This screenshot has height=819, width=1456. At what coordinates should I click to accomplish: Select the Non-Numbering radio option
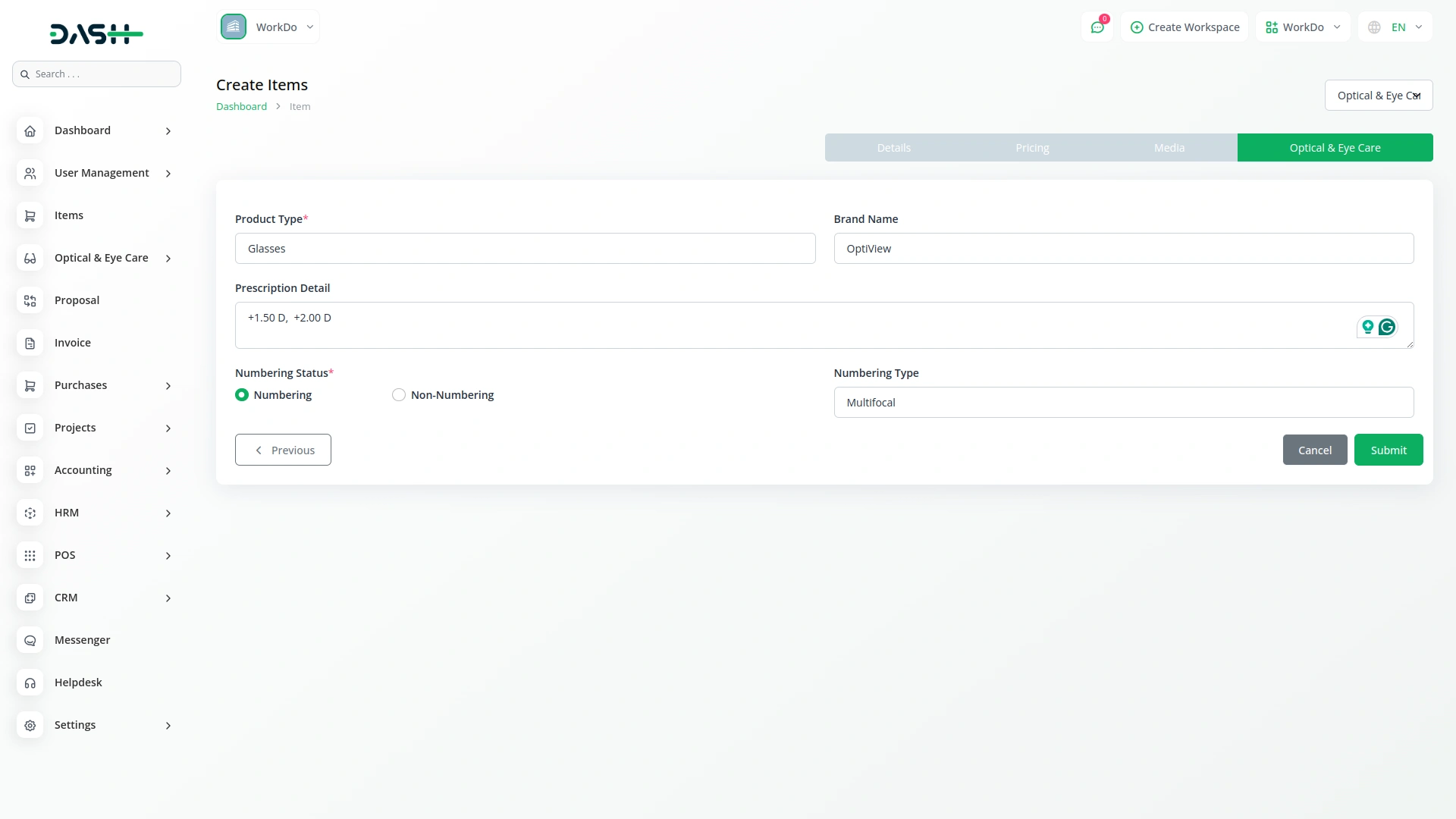click(x=399, y=395)
